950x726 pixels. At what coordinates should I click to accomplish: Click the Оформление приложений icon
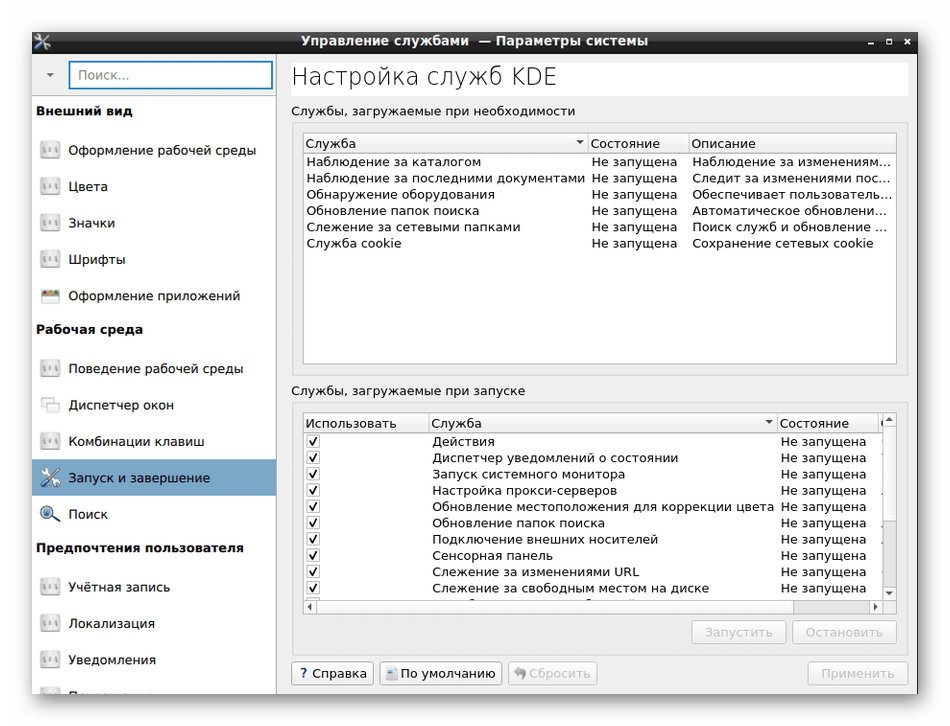tap(50, 296)
